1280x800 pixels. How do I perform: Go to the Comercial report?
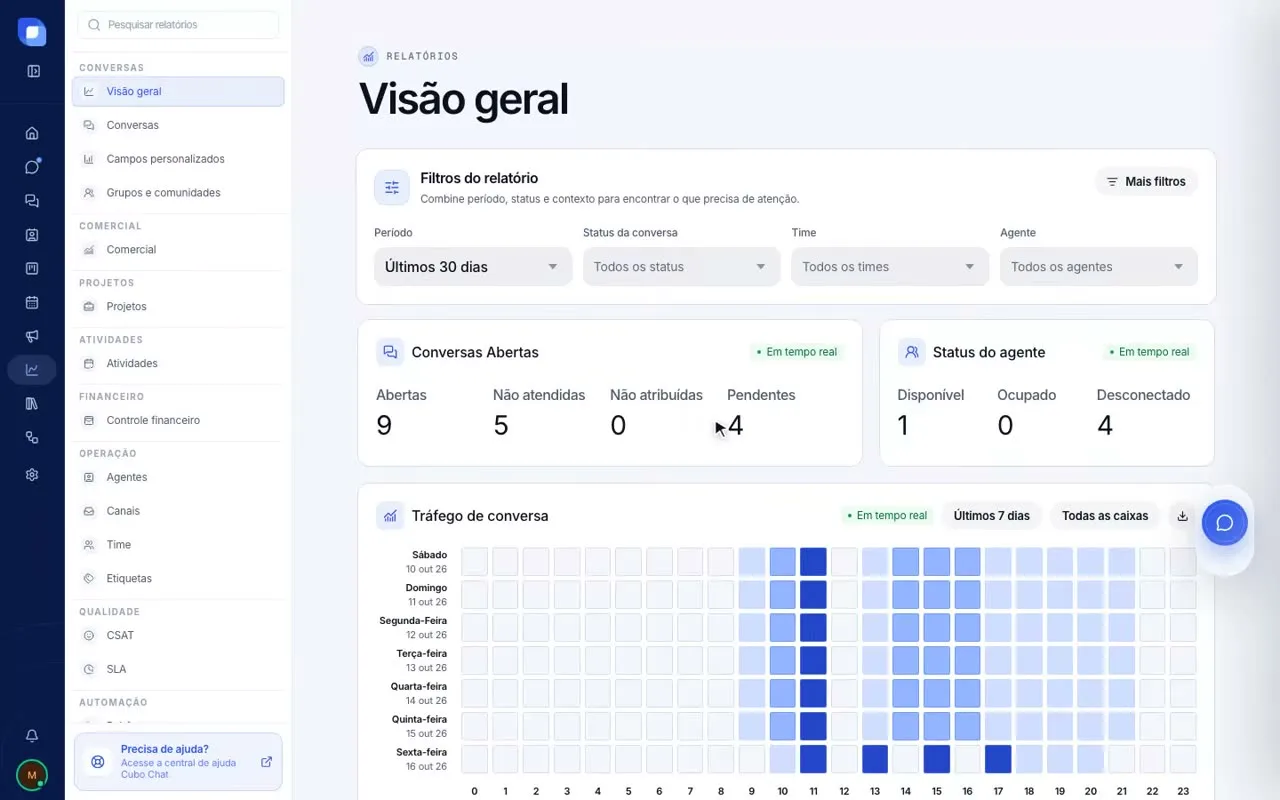click(x=178, y=250)
